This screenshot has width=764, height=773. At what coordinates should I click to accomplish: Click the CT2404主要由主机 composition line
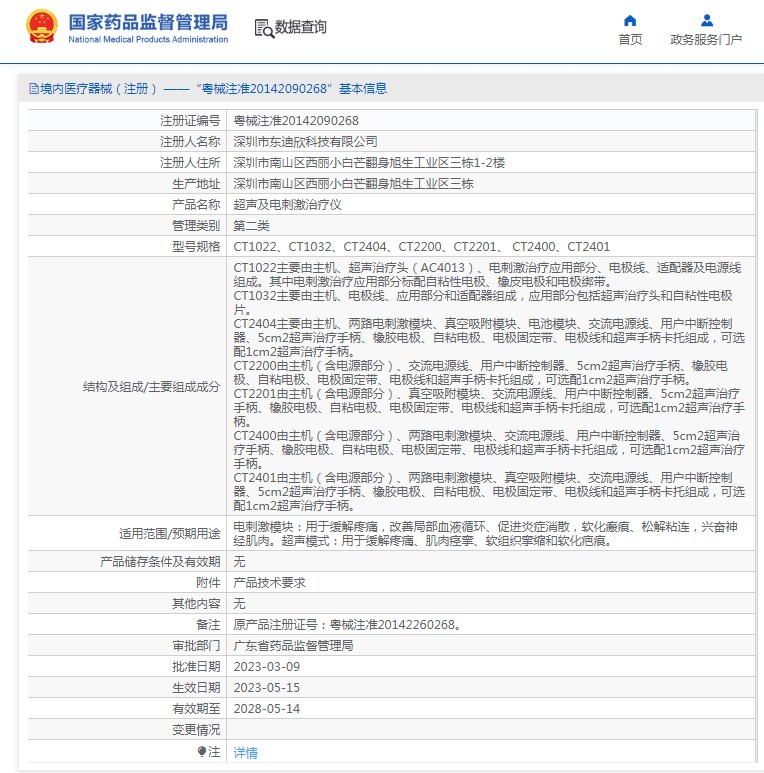(489, 338)
